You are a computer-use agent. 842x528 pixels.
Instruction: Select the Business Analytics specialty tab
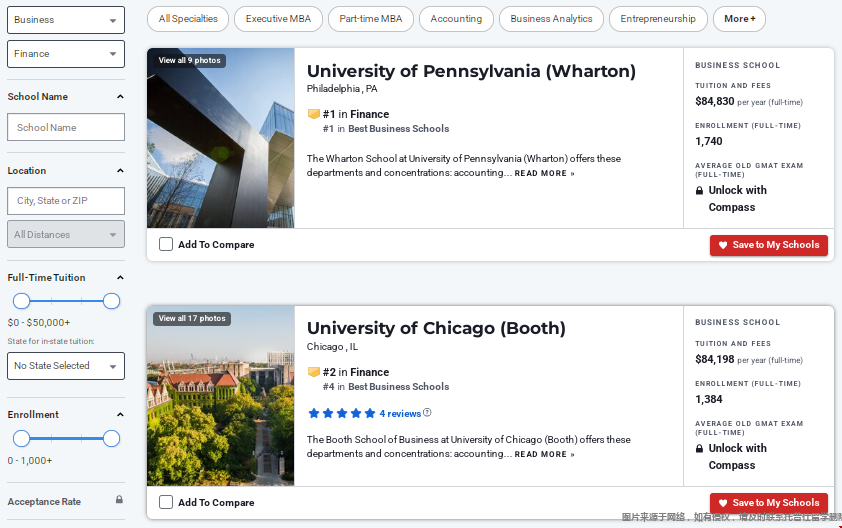pyautogui.click(x=551, y=19)
